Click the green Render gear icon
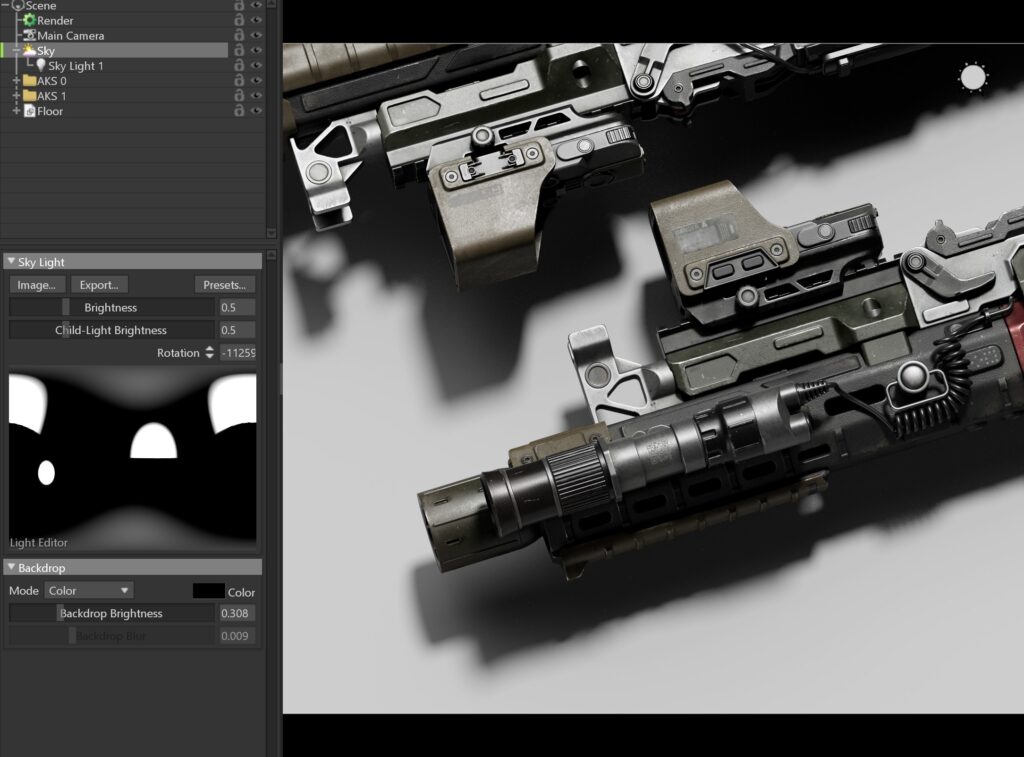The width and height of the screenshot is (1024, 757). 29,20
